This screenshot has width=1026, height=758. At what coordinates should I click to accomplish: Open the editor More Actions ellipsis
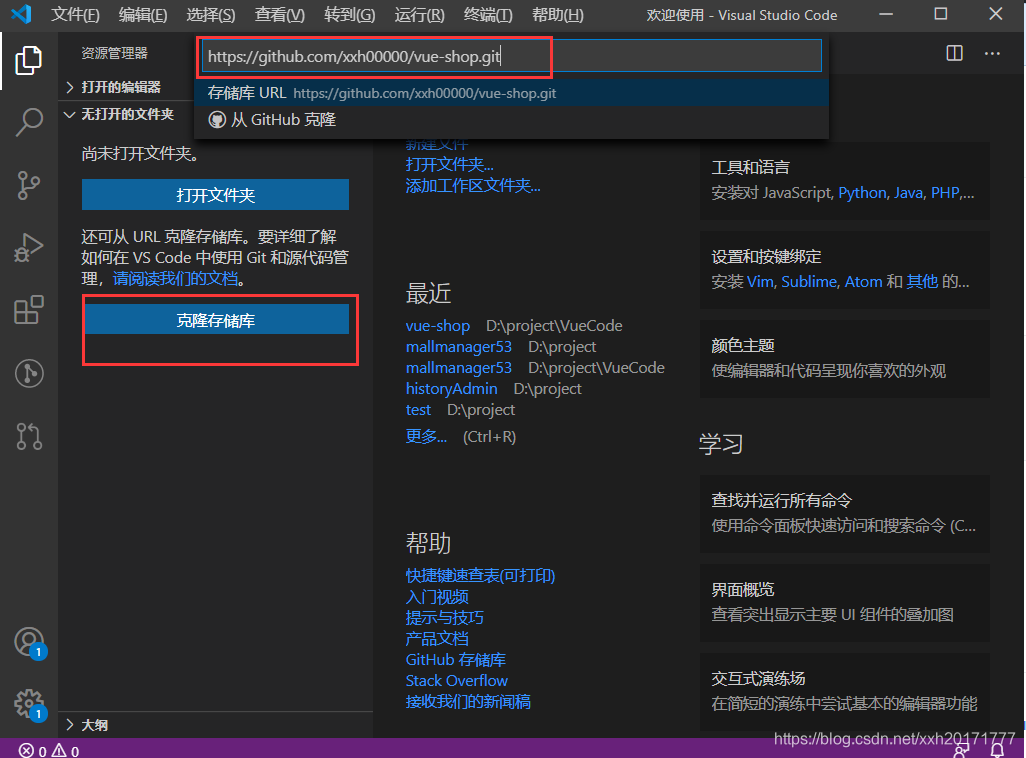pyautogui.click(x=992, y=53)
